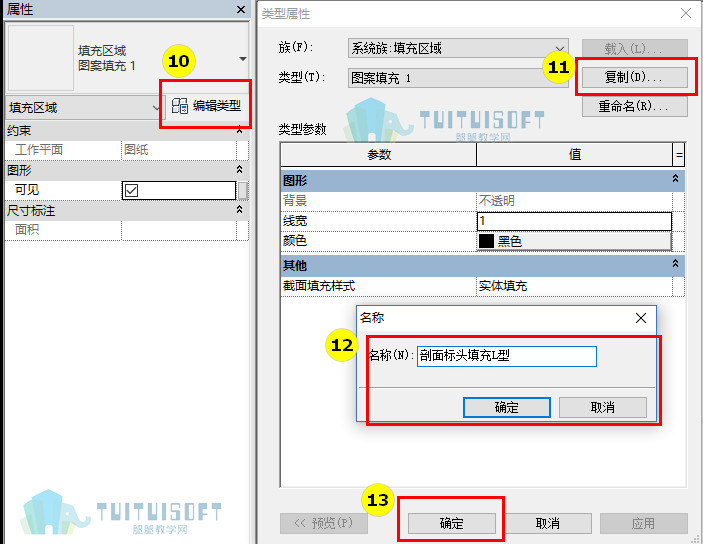Close the 名称 dialog with X
Image resolution: width=703 pixels, height=544 pixels.
click(641, 318)
